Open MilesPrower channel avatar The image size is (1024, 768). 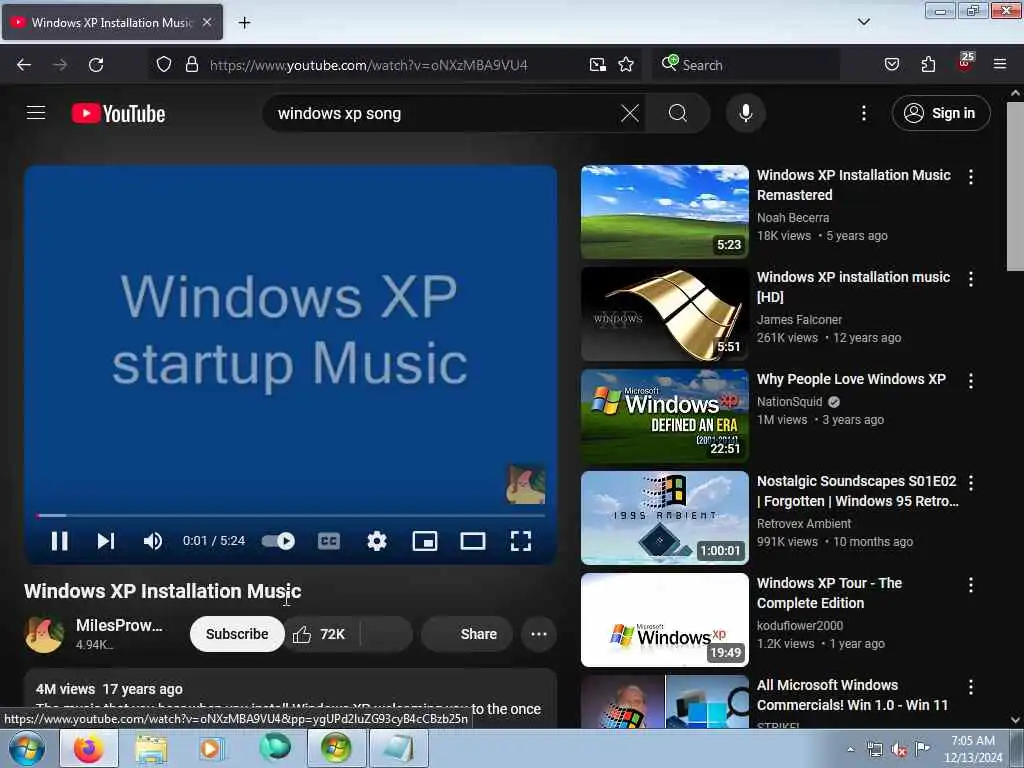coord(44,633)
